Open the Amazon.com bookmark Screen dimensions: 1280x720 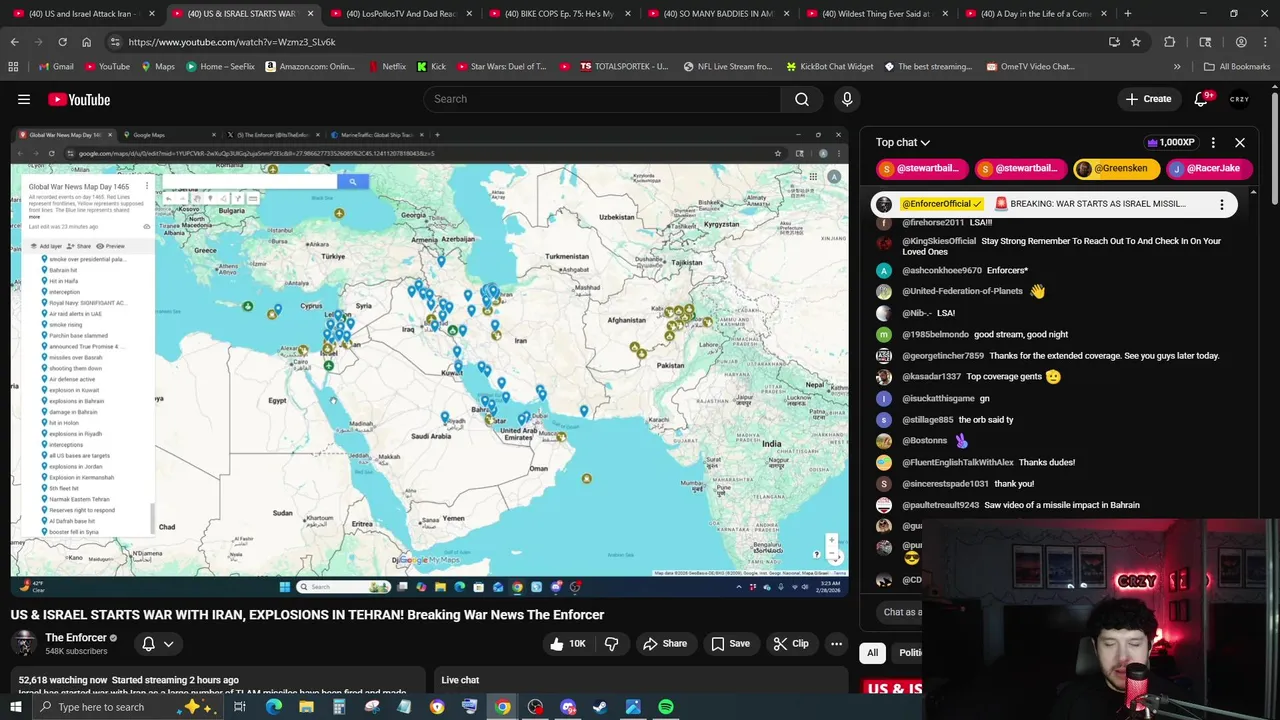(x=308, y=66)
